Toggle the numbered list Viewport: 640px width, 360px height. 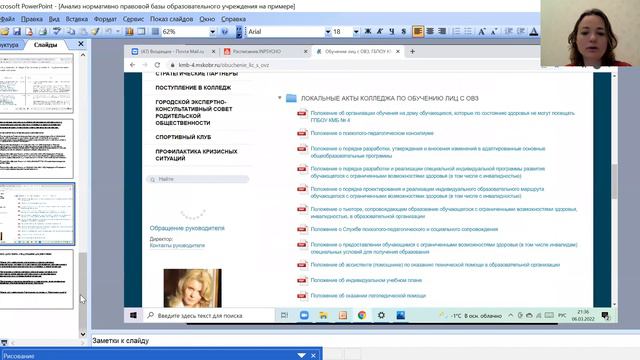(456, 31)
